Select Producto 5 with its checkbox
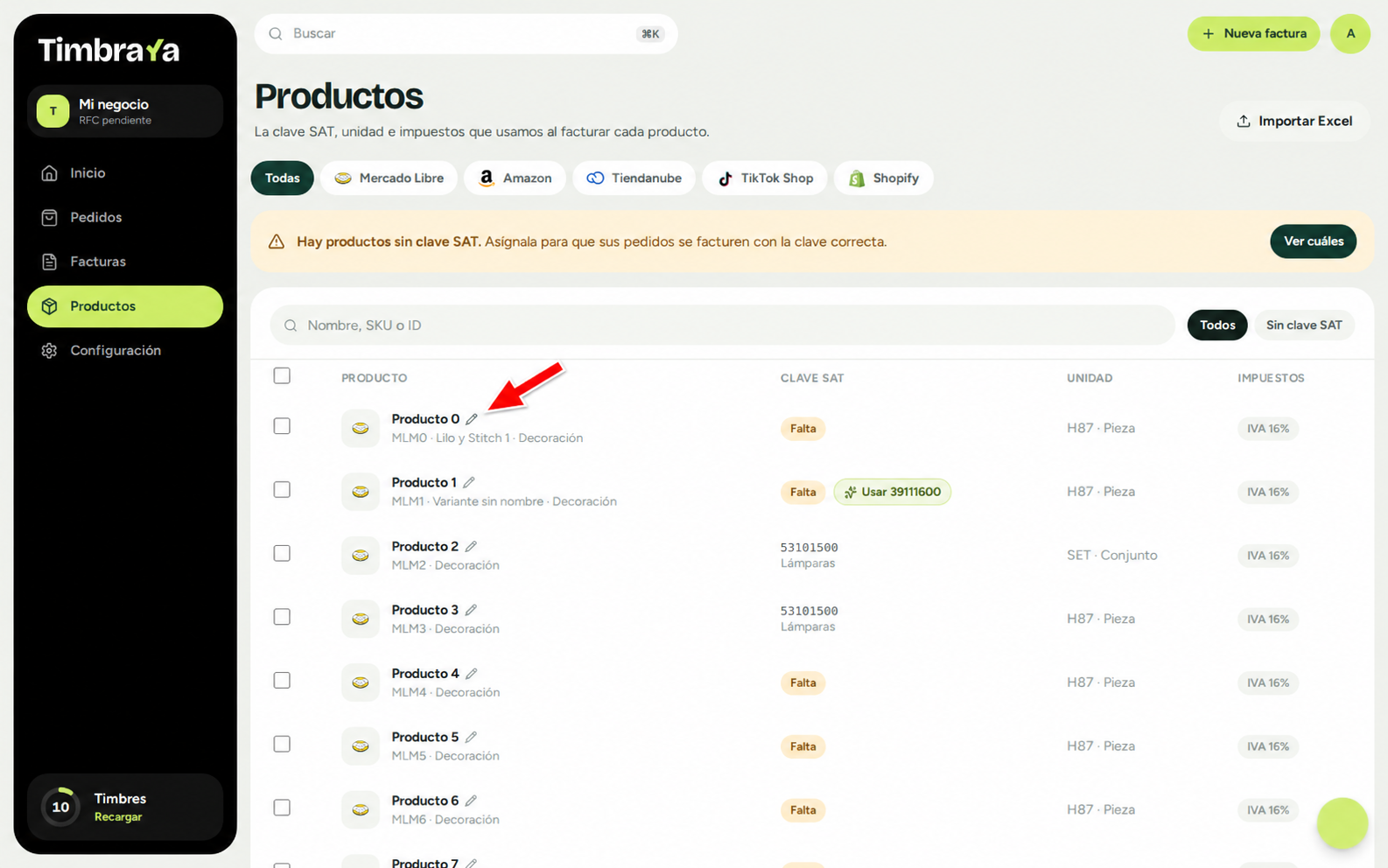 click(282, 744)
